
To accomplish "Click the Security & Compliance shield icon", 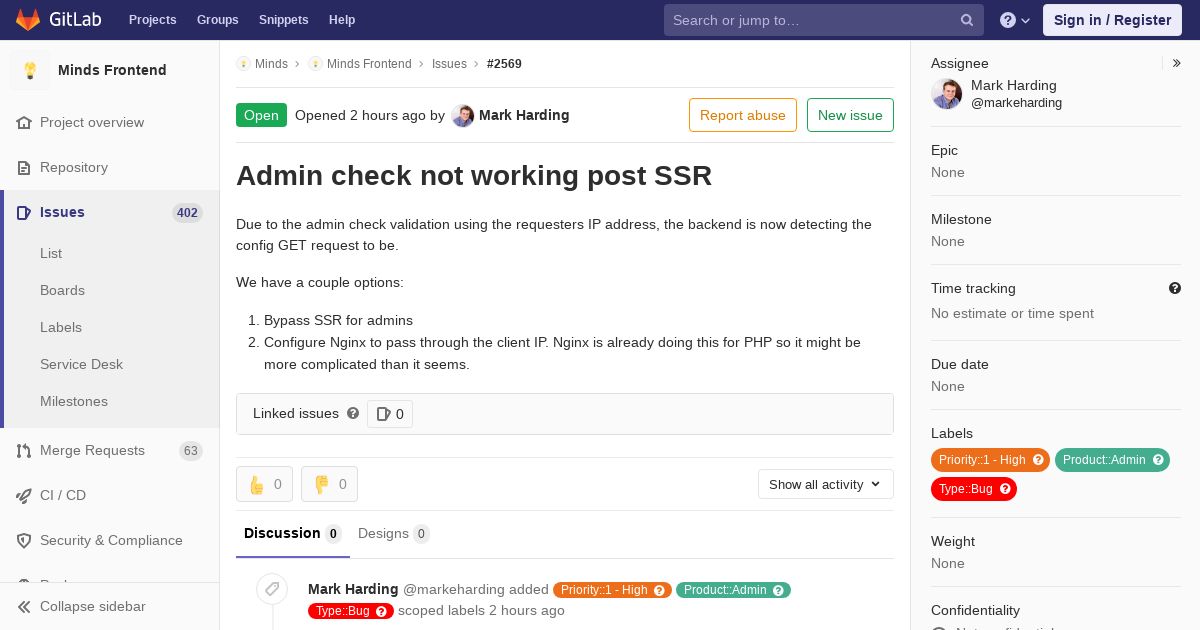I will click(x=24, y=540).
